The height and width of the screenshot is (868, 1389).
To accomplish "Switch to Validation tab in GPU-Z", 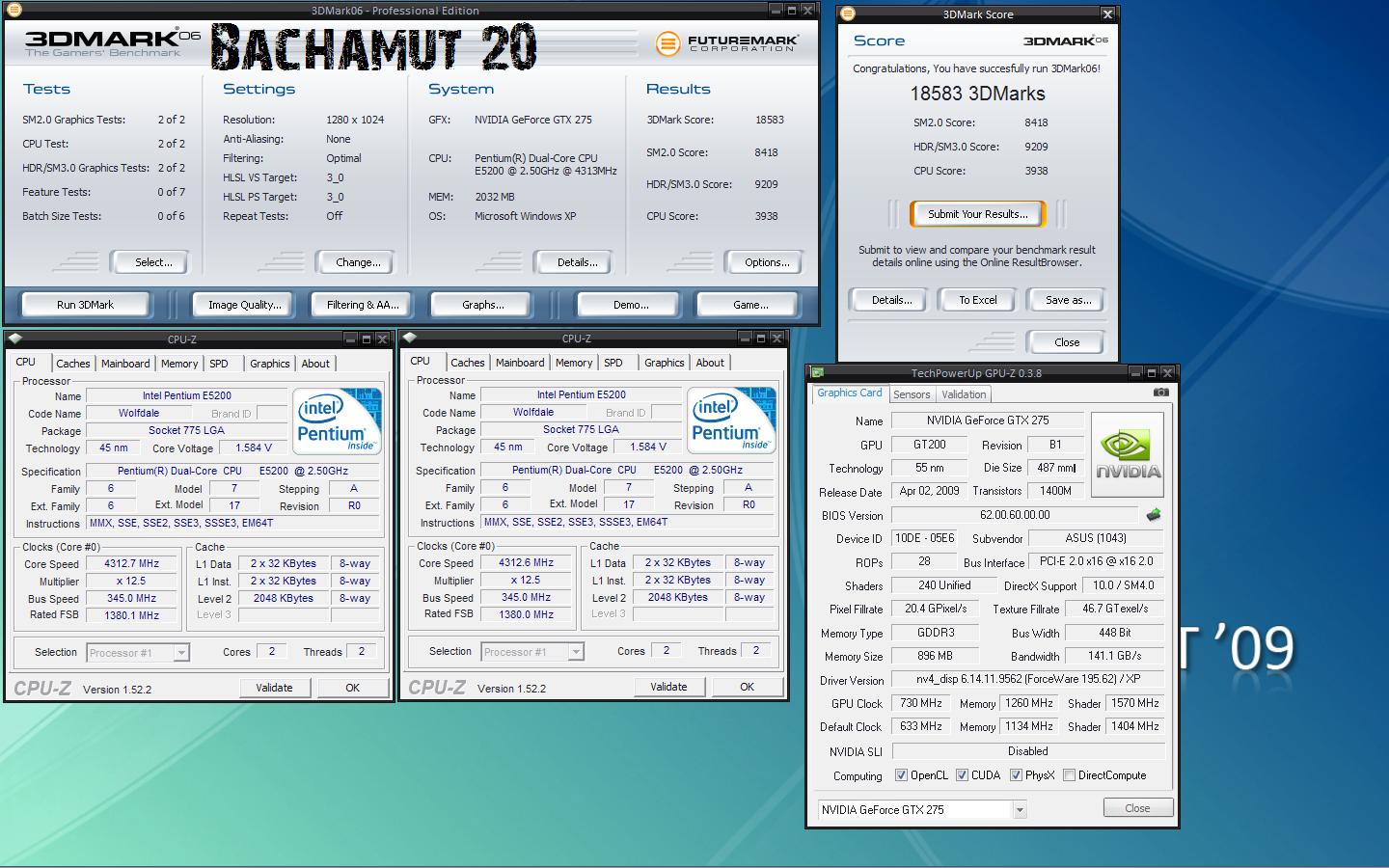I will click(x=964, y=394).
